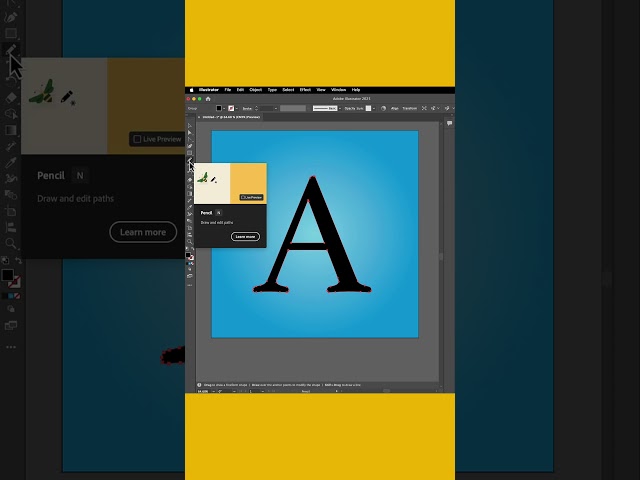Enable the Live Preview checkbox in tooltip
This screenshot has width=640, height=480.
[243, 197]
